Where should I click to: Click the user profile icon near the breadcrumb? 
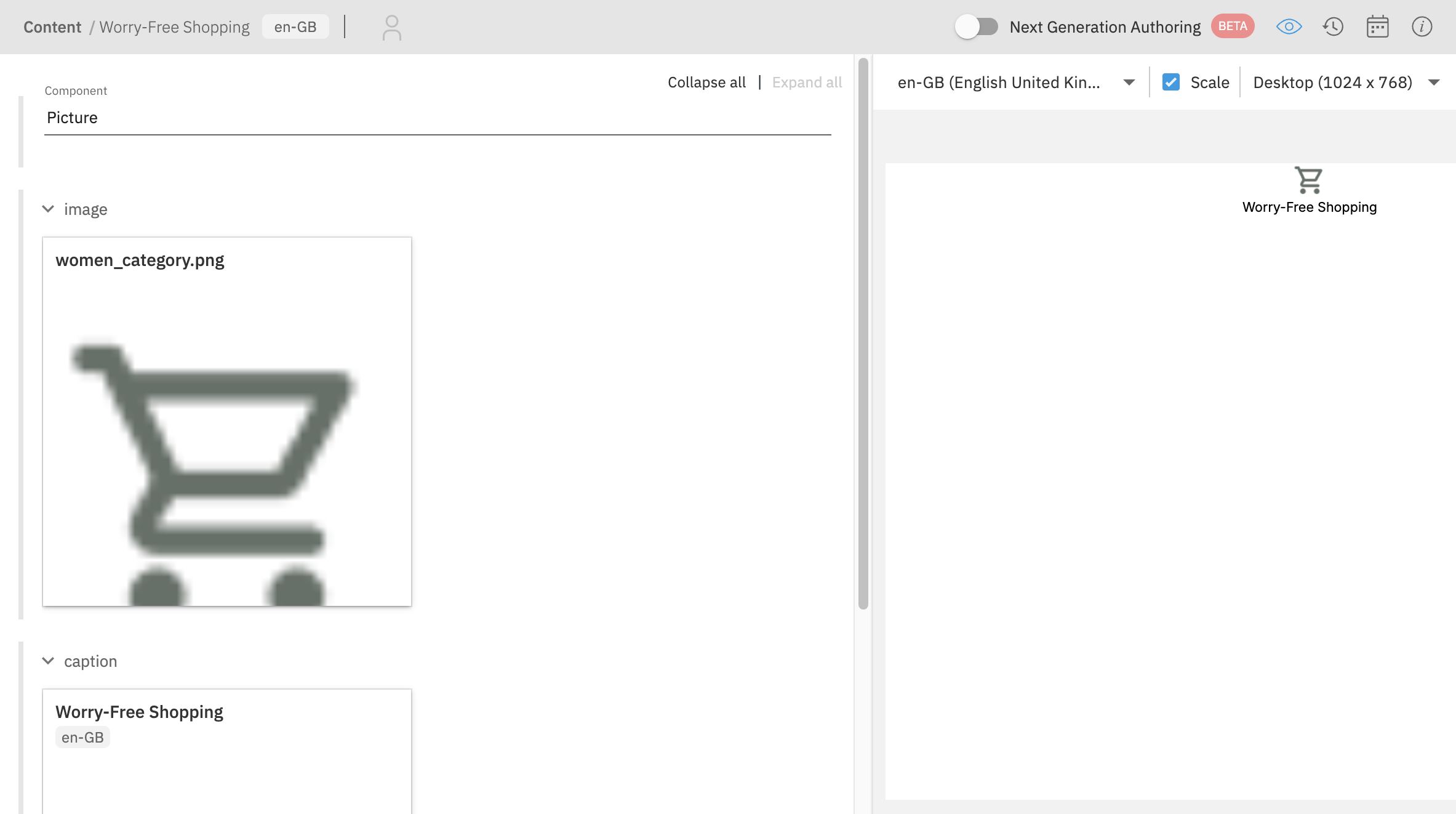[392, 26]
